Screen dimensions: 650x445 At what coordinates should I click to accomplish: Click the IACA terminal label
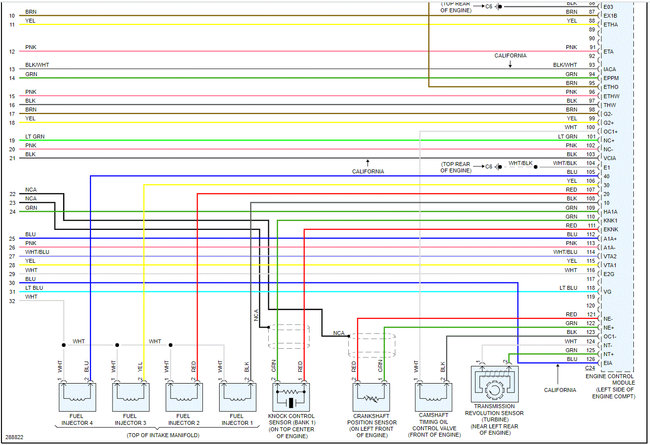click(610, 69)
